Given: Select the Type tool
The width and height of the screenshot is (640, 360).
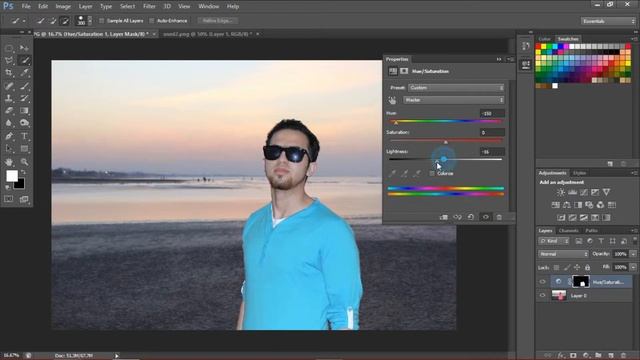Looking at the screenshot, I should click(x=24, y=136).
